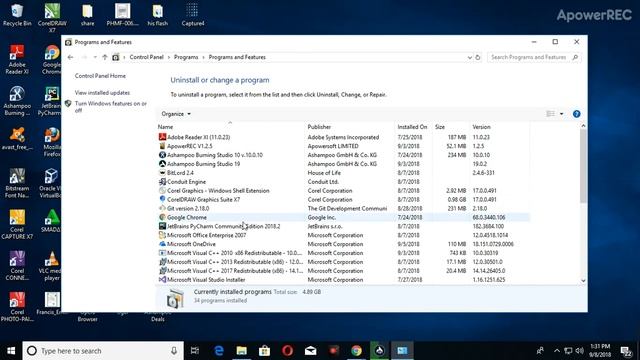Sort list by the Version column header
The width and height of the screenshot is (640, 360).
tap(500, 127)
